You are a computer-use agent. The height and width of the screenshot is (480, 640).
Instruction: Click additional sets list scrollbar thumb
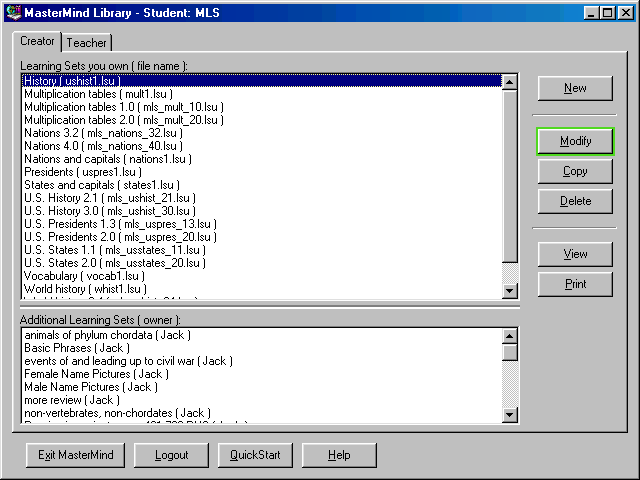coord(509,352)
